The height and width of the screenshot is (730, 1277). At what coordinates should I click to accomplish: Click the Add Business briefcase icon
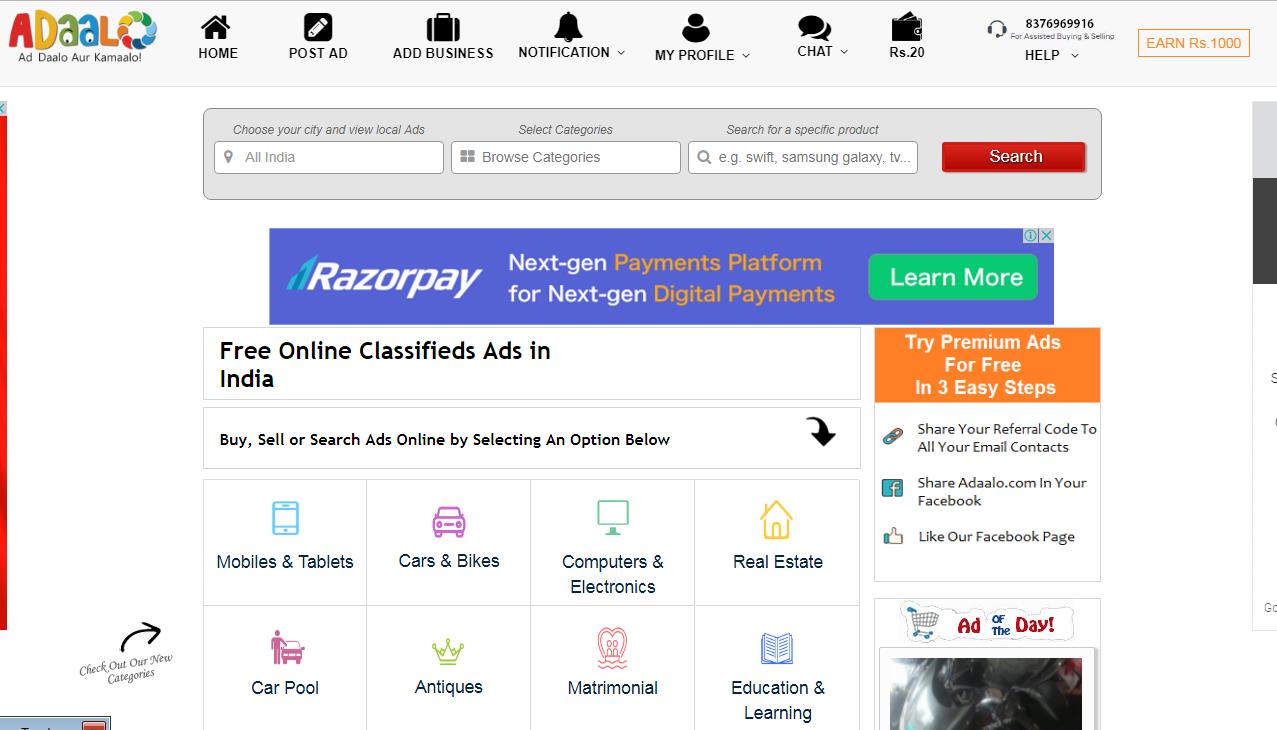click(443, 27)
